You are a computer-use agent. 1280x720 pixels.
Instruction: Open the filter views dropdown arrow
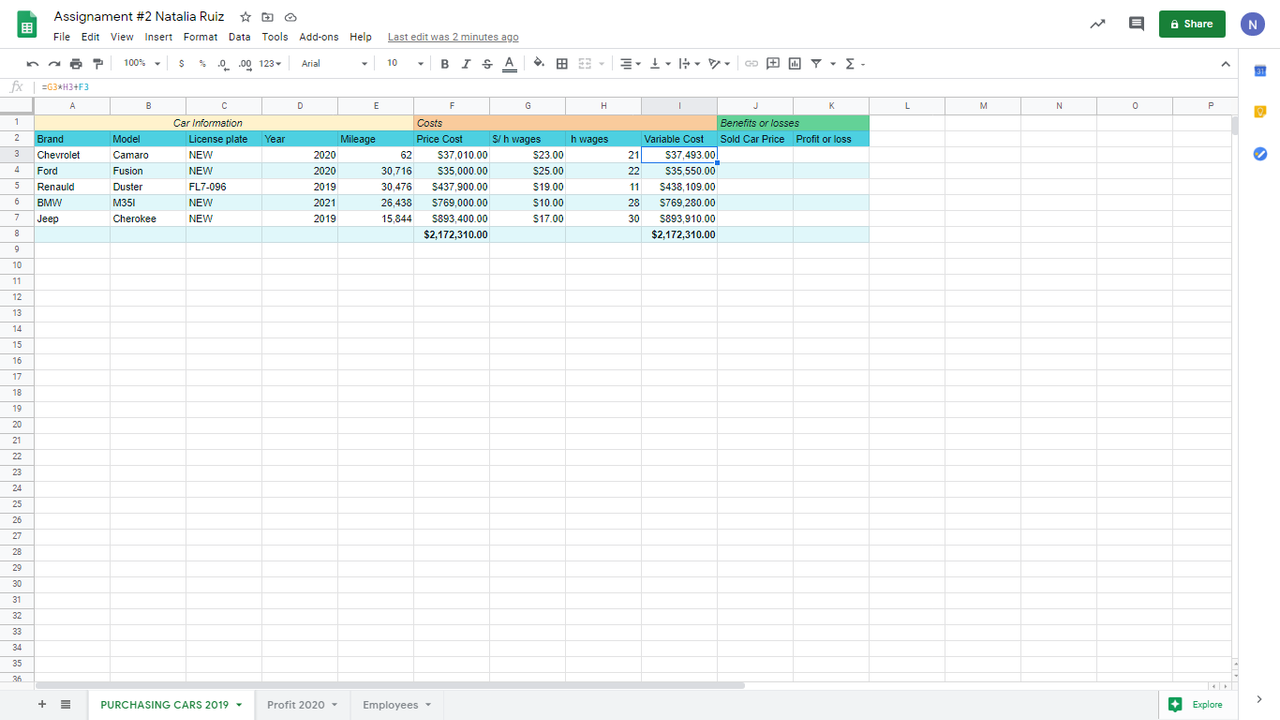click(x=833, y=63)
